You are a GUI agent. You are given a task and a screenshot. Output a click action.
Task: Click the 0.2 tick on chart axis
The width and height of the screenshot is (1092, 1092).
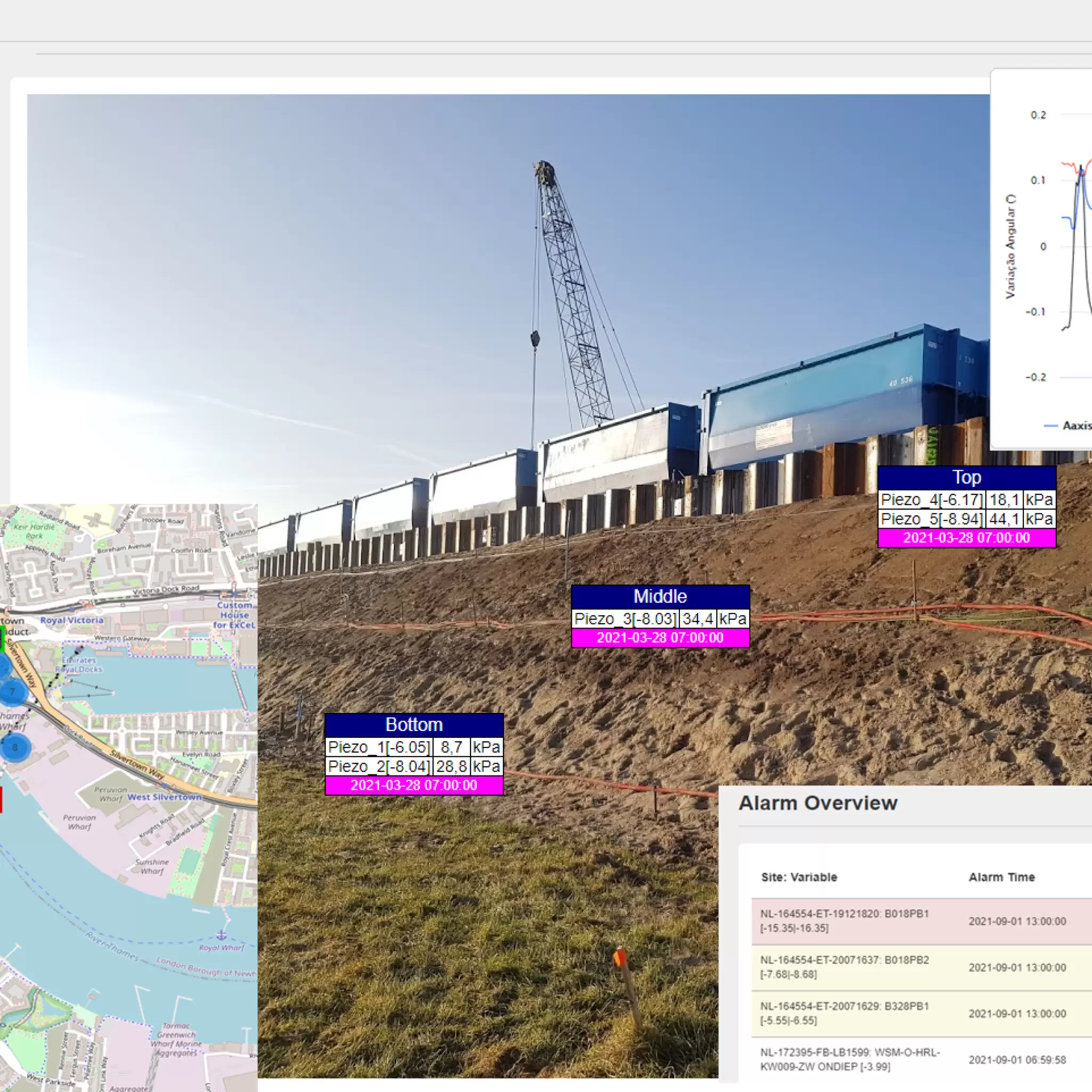click(x=1038, y=115)
